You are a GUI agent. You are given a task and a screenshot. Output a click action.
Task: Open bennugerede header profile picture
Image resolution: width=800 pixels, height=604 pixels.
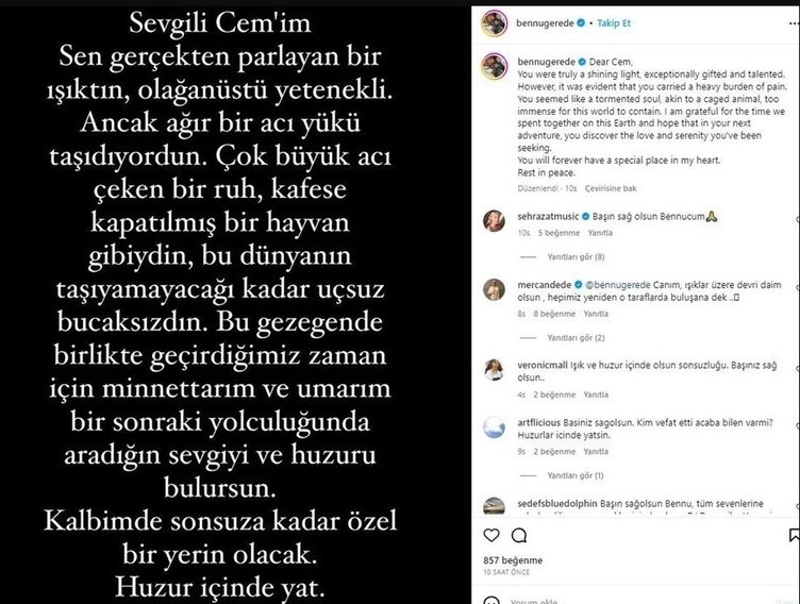pos(494,23)
